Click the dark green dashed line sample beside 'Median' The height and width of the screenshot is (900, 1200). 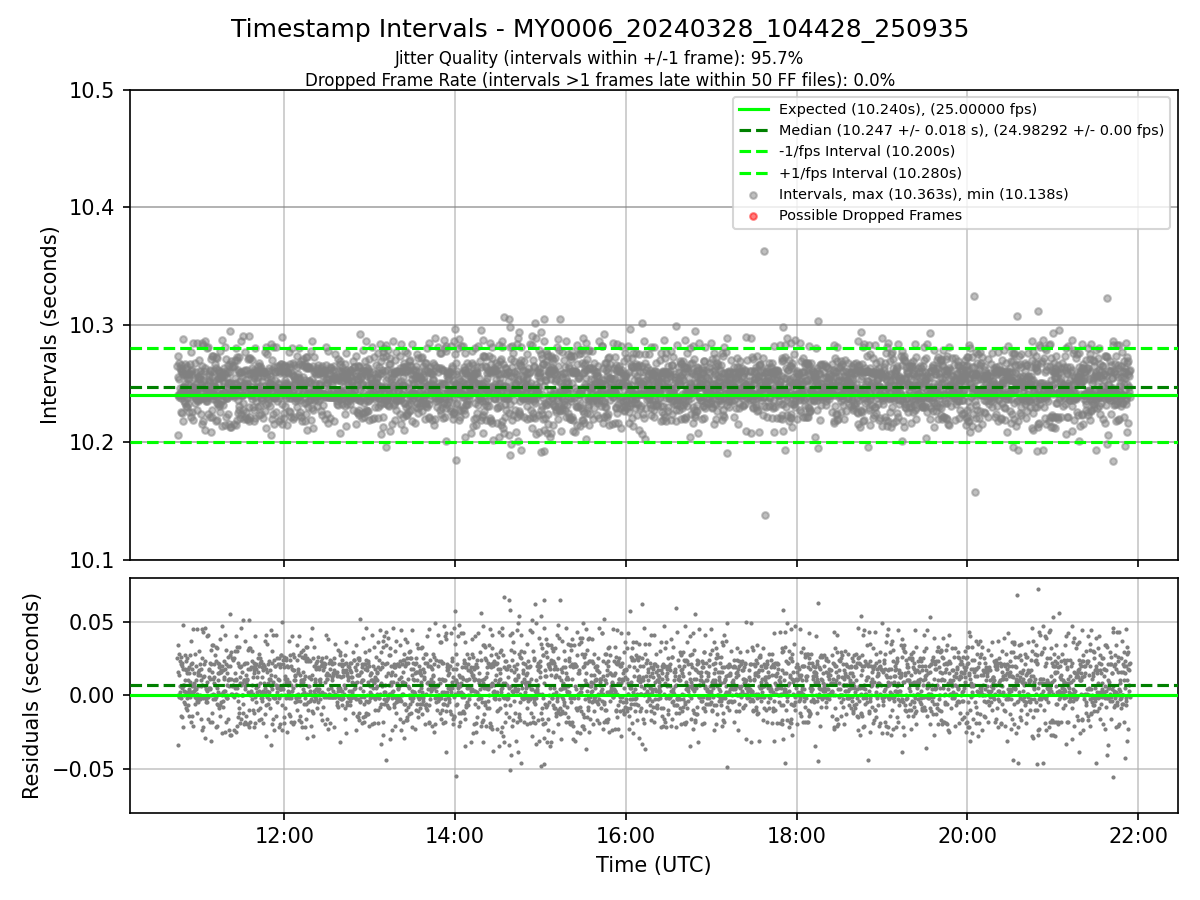[x=754, y=130]
